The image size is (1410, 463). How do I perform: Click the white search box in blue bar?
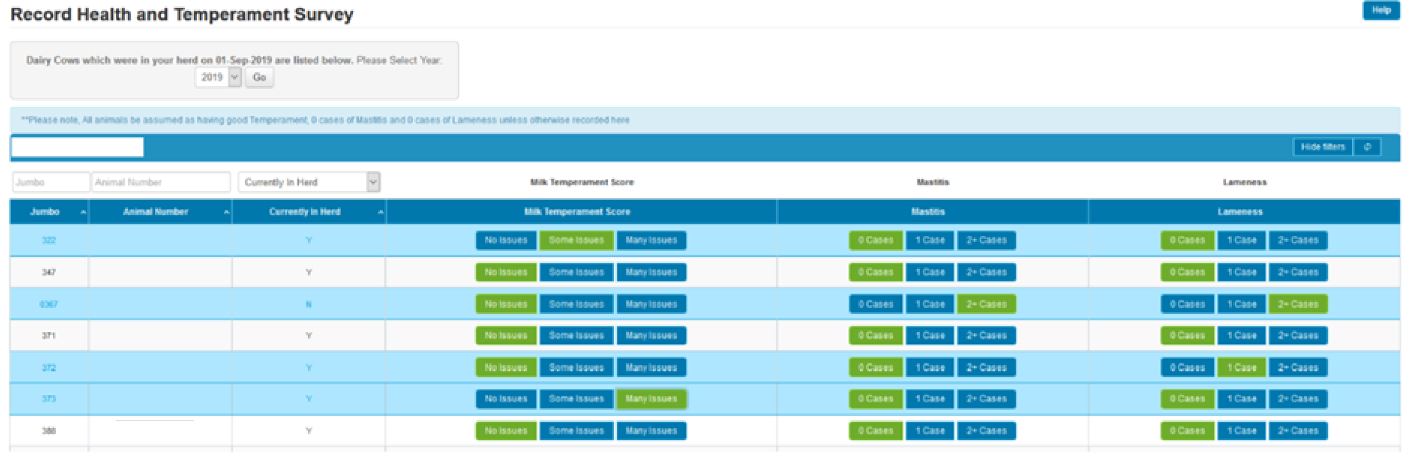click(77, 147)
